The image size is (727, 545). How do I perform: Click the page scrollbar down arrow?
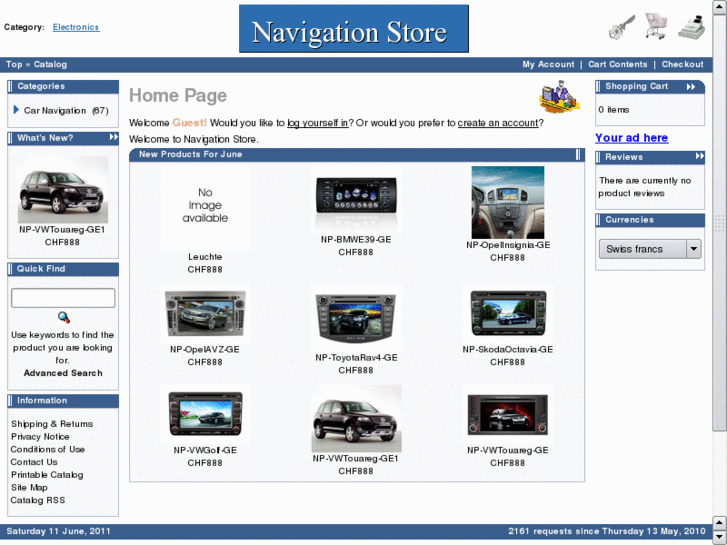[x=720, y=538]
